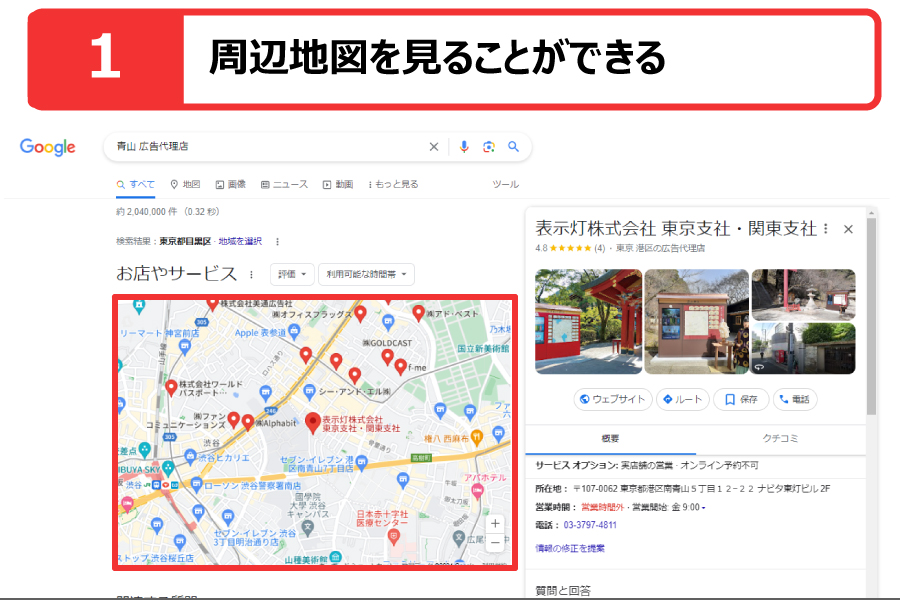900x600 pixels.
Task: Start voice search with the microphone icon
Action: pos(464,147)
